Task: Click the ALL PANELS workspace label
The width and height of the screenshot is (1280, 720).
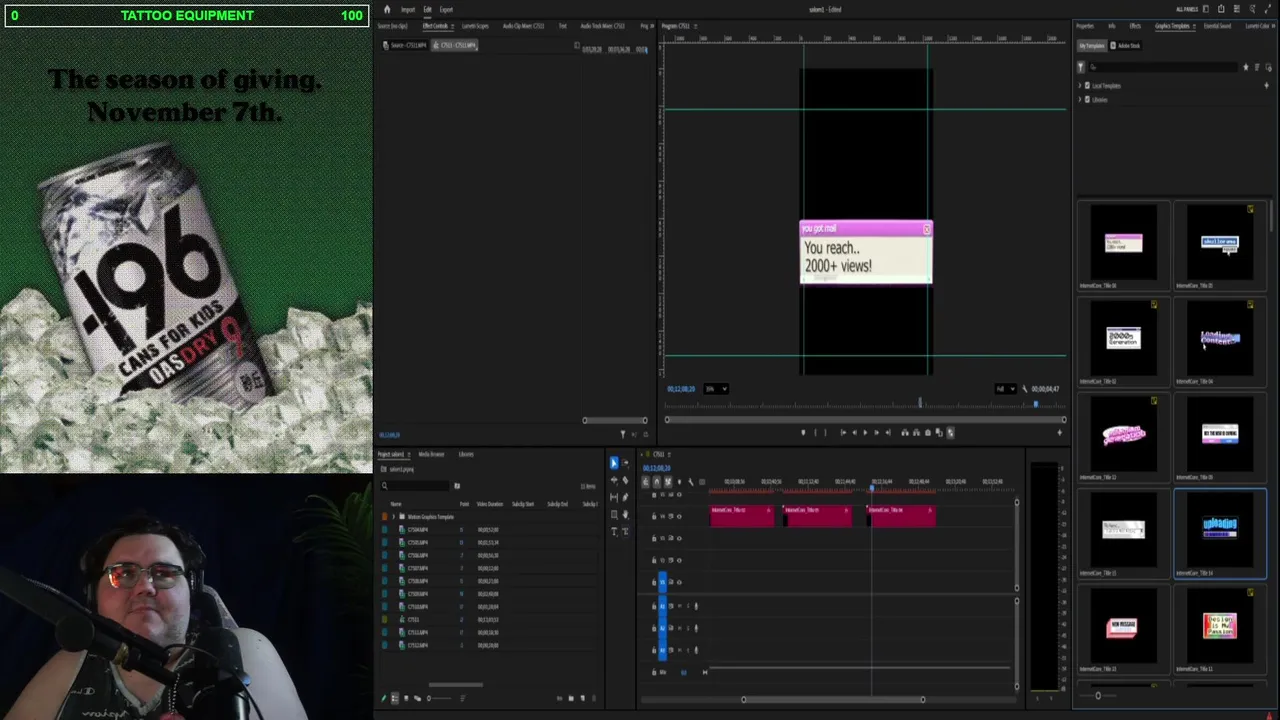Action: pos(1187,9)
